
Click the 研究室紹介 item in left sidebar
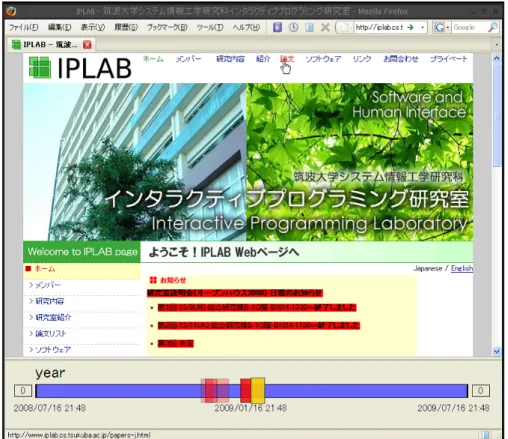point(53,317)
